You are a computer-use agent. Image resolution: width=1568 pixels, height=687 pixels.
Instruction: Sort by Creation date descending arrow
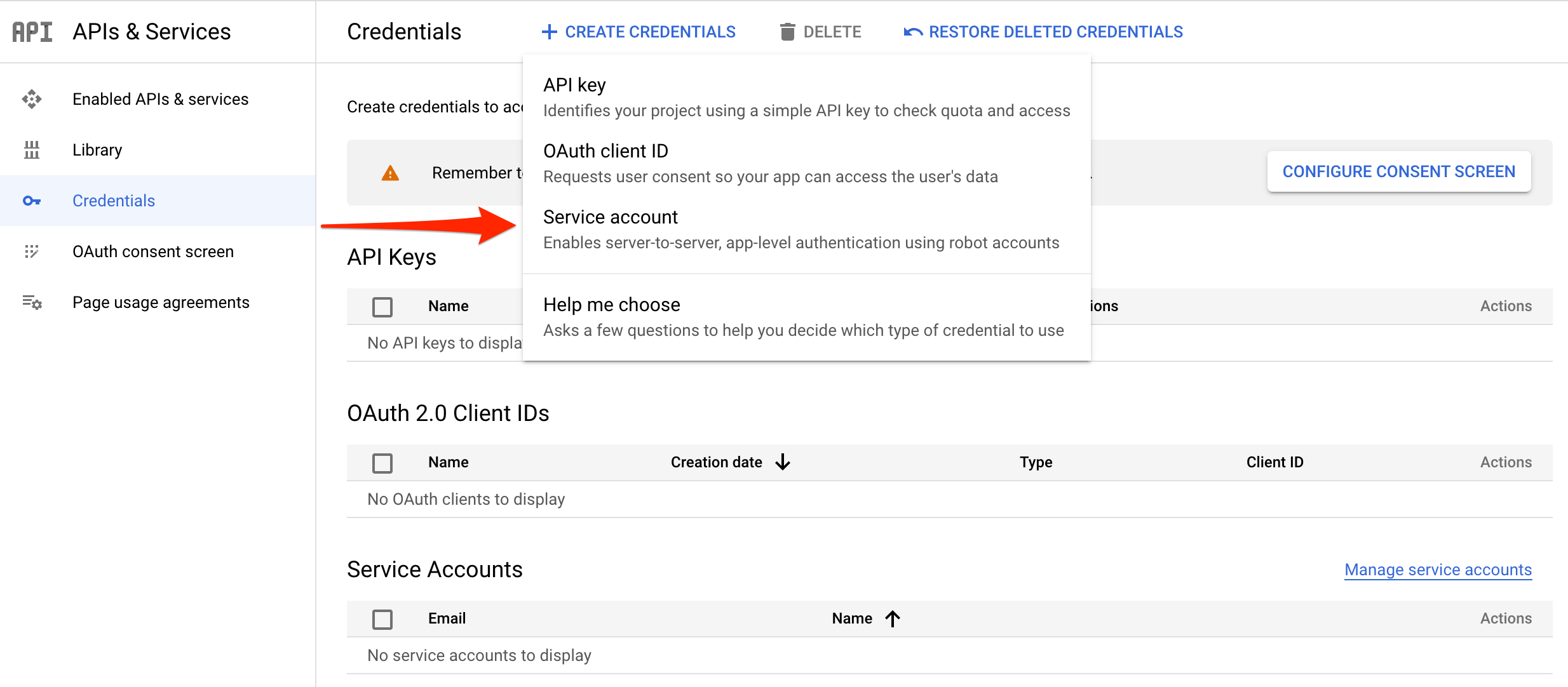pos(783,462)
